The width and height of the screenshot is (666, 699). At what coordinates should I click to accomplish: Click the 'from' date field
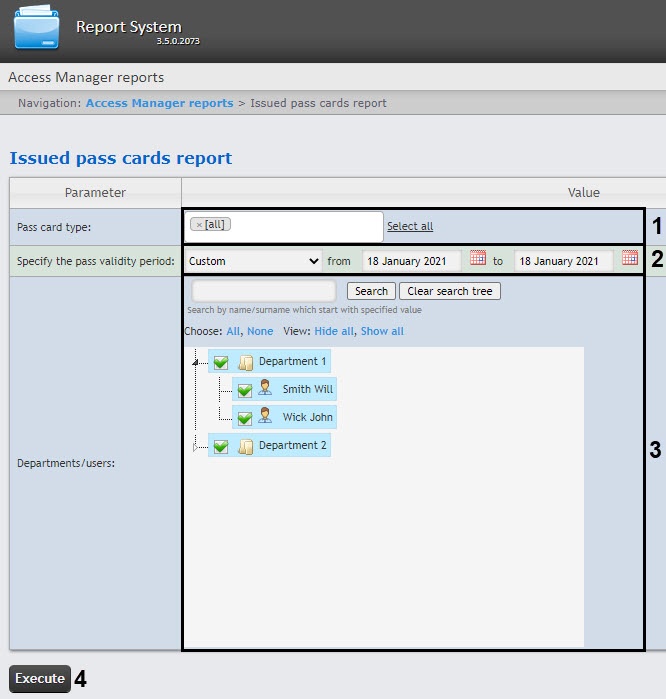pos(411,261)
